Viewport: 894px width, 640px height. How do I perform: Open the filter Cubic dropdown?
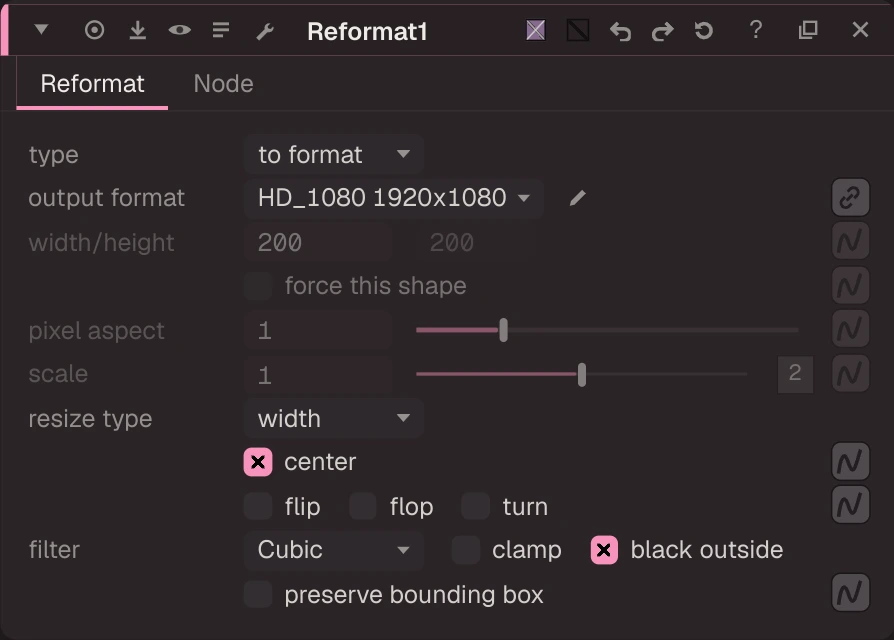click(334, 550)
